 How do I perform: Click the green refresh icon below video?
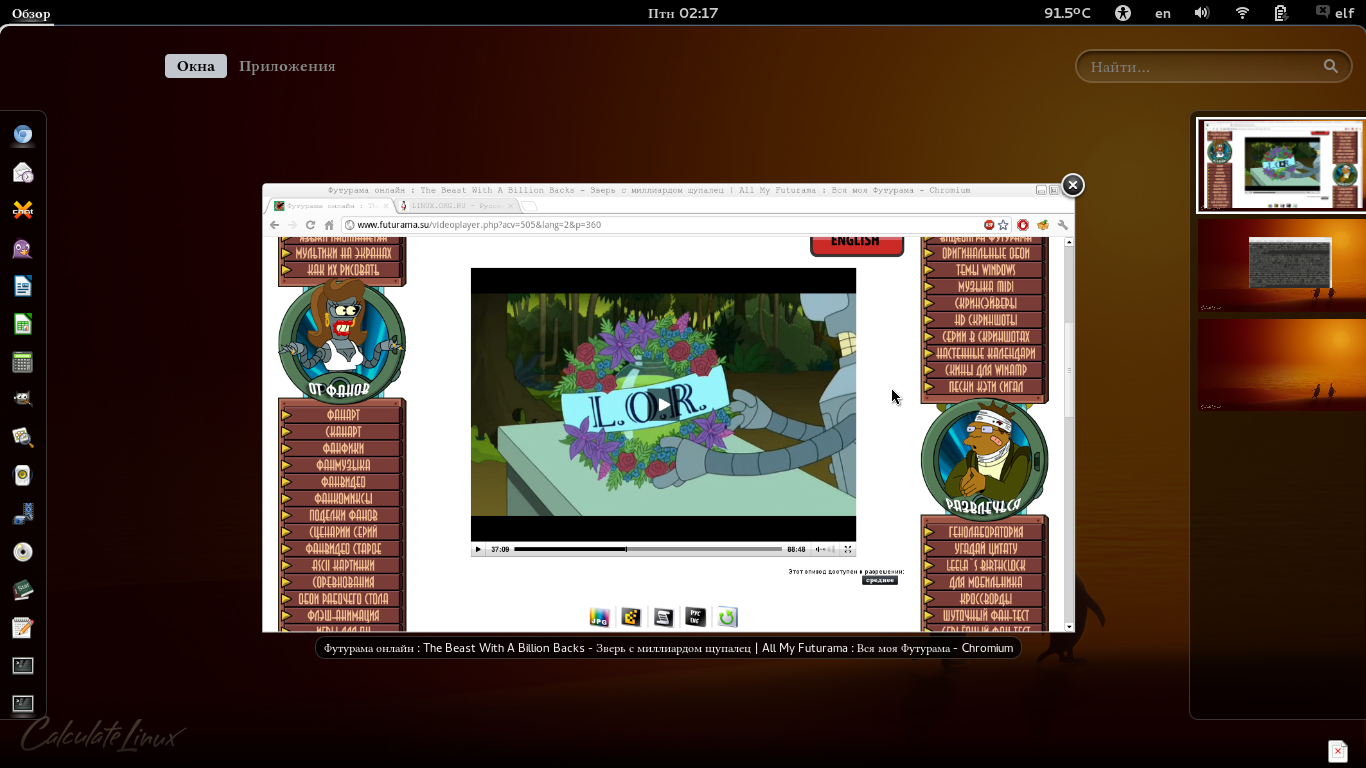click(x=727, y=617)
